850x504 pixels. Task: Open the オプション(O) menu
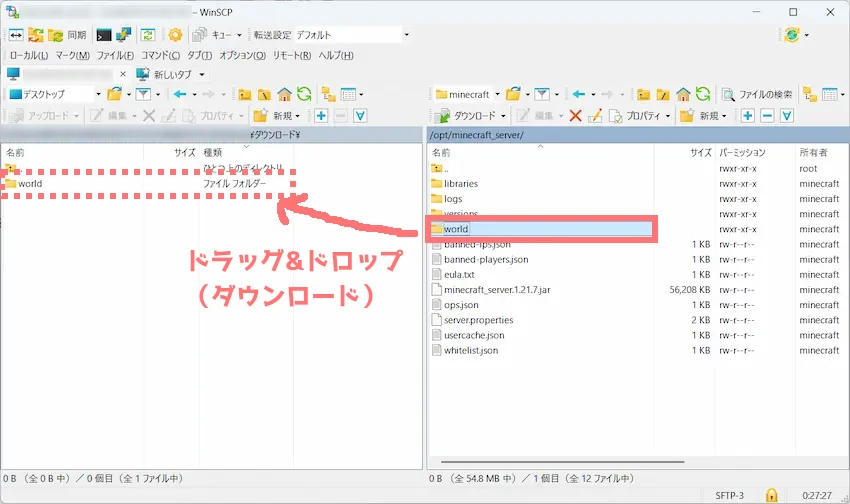[242, 55]
